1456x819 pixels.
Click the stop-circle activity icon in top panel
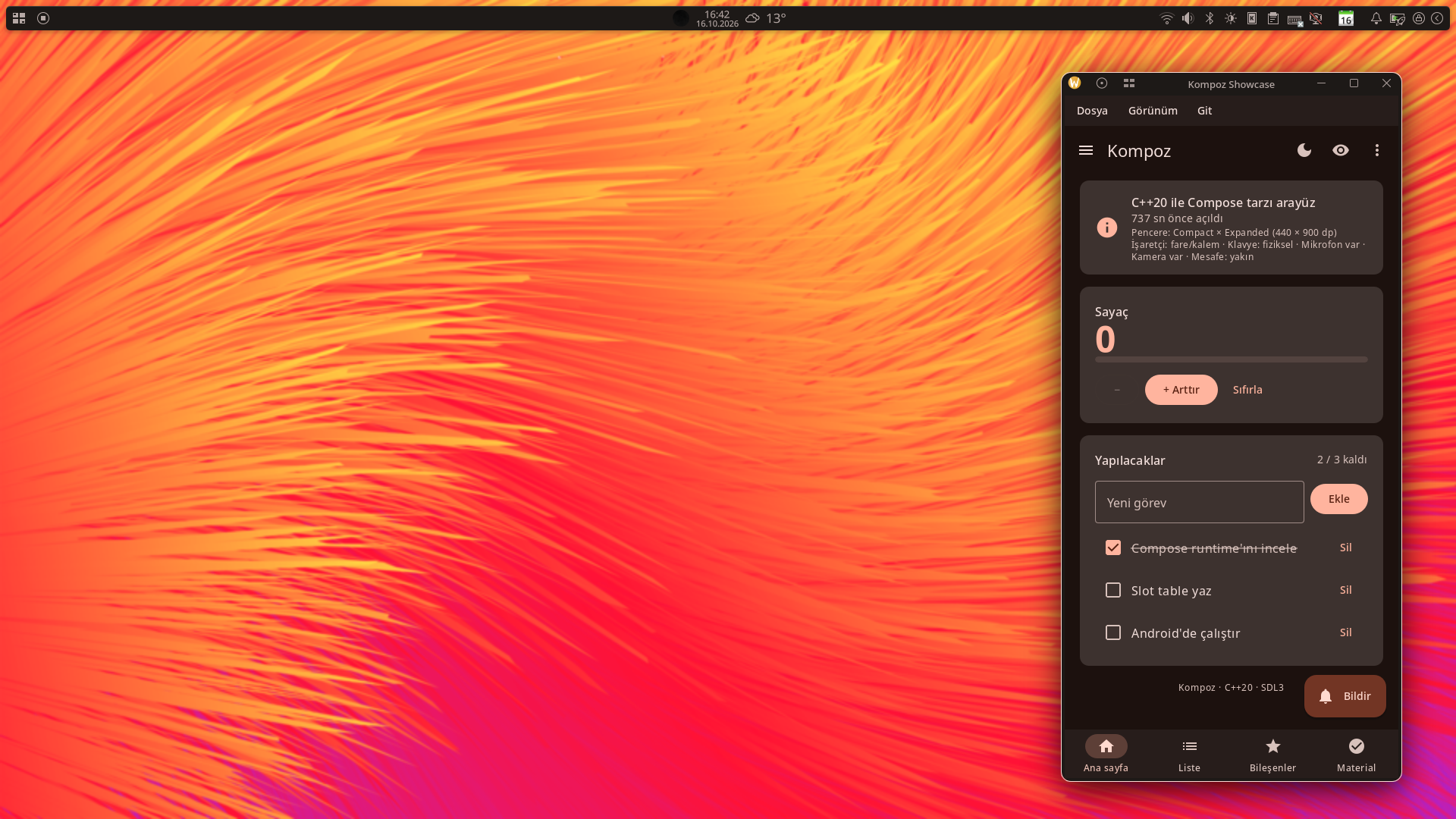click(x=43, y=18)
